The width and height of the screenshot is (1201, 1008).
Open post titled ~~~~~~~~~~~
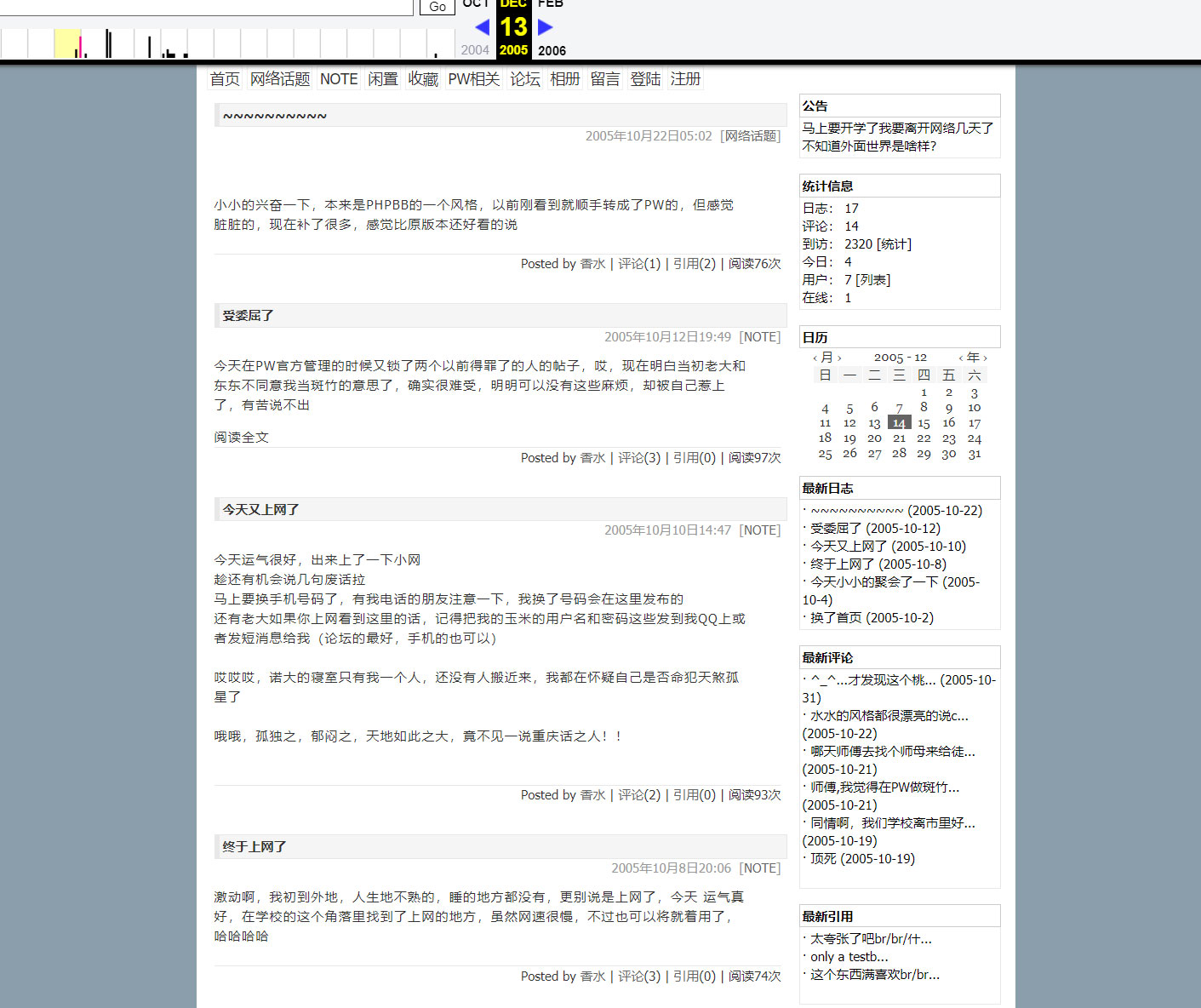click(x=275, y=116)
